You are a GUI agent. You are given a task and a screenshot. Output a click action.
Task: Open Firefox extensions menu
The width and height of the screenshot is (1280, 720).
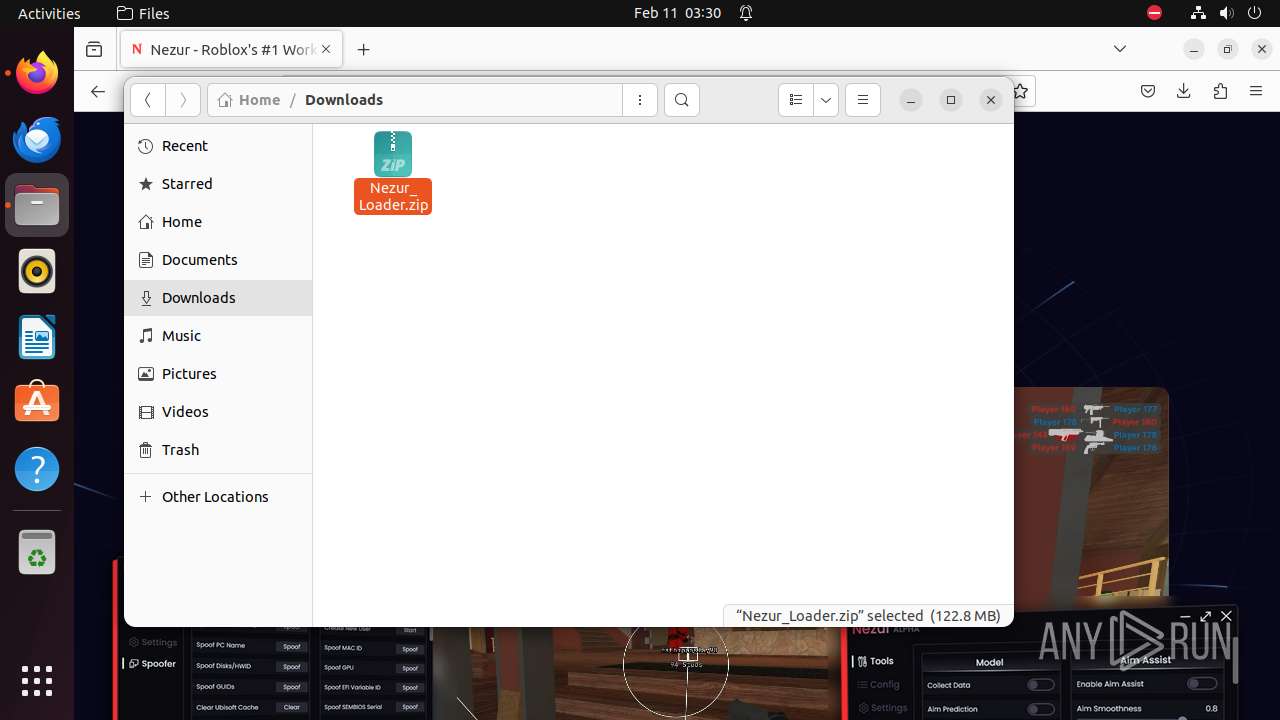click(1220, 91)
